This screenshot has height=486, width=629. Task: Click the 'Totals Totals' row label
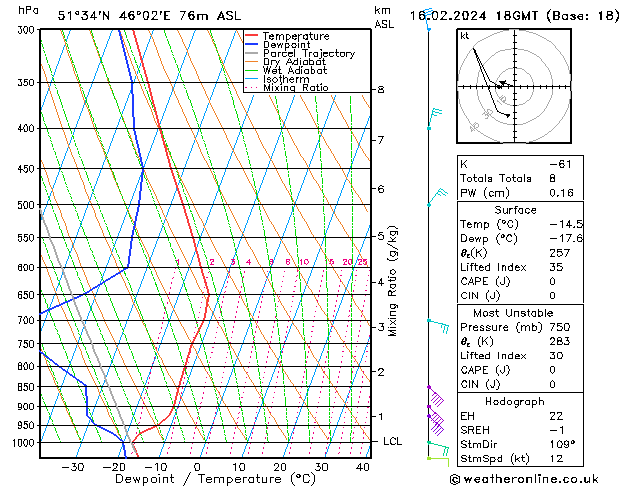pyautogui.click(x=495, y=178)
